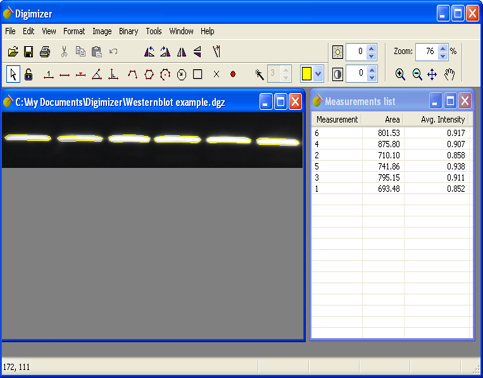Screen dimensions: 483x378
Task: Open the Image menu
Action: pos(102,31)
